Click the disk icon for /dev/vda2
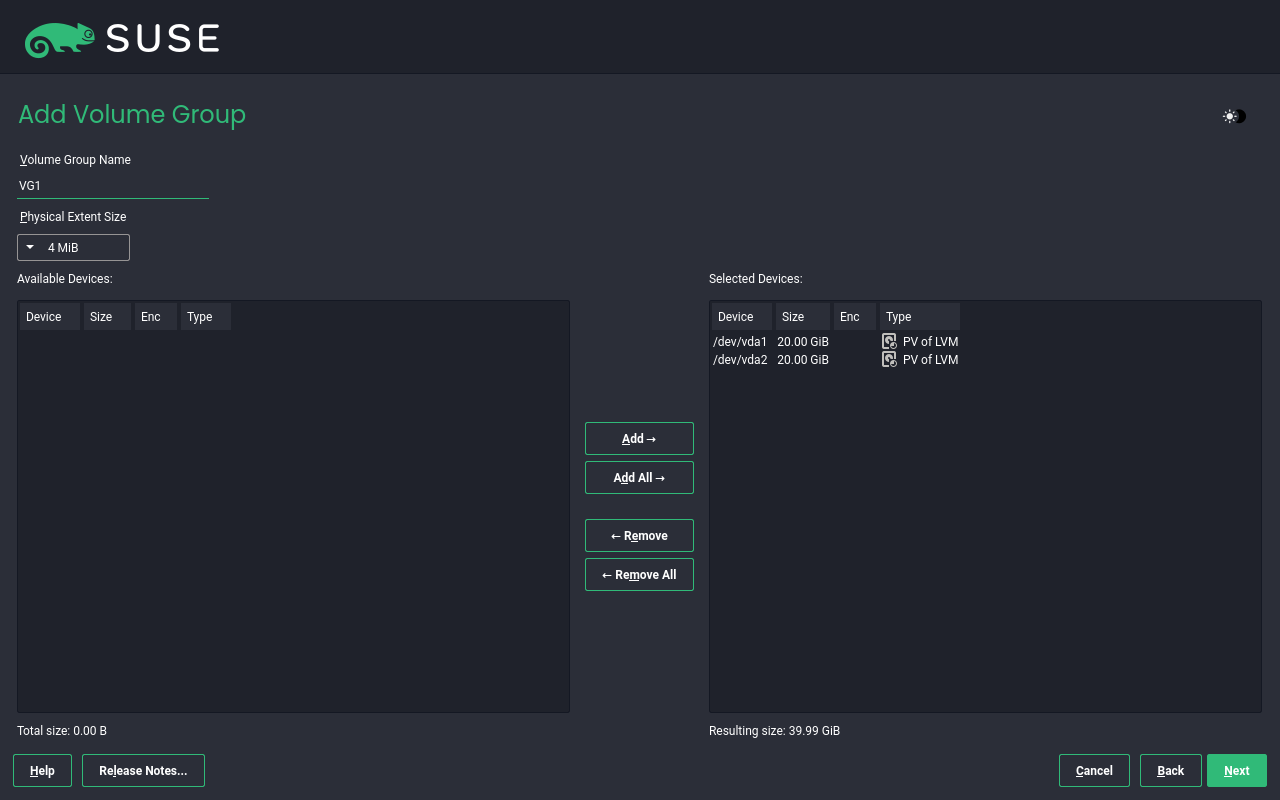The image size is (1280, 800). tap(889, 360)
